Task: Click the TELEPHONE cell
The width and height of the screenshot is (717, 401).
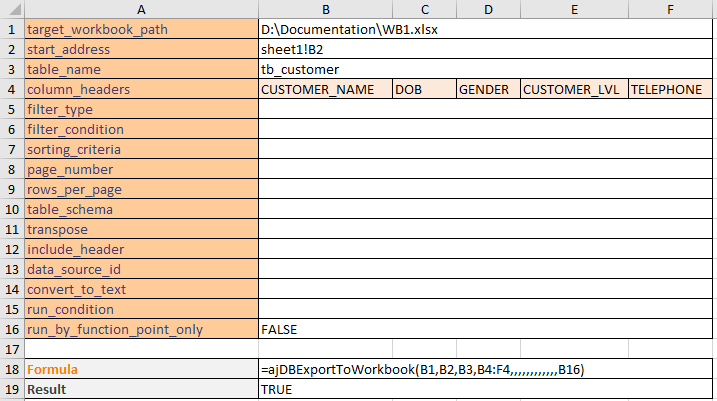Action: tap(670, 89)
